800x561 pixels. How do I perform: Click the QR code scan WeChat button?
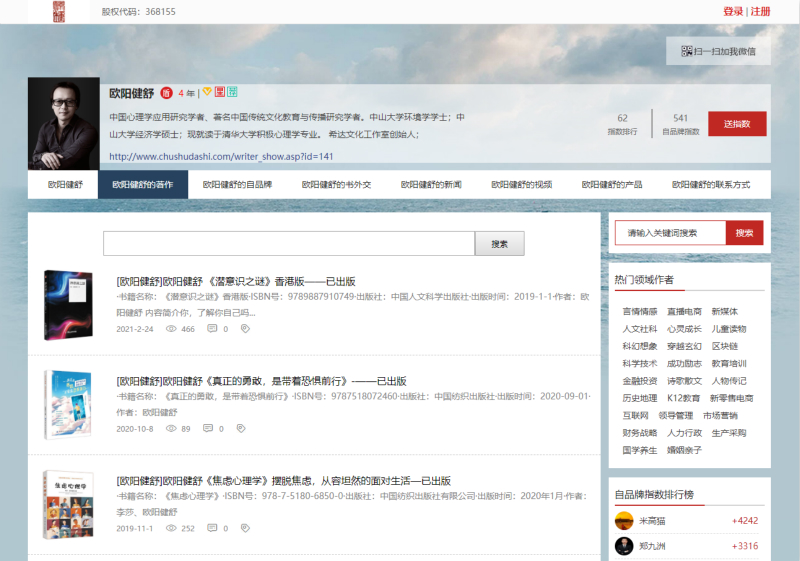pos(718,51)
